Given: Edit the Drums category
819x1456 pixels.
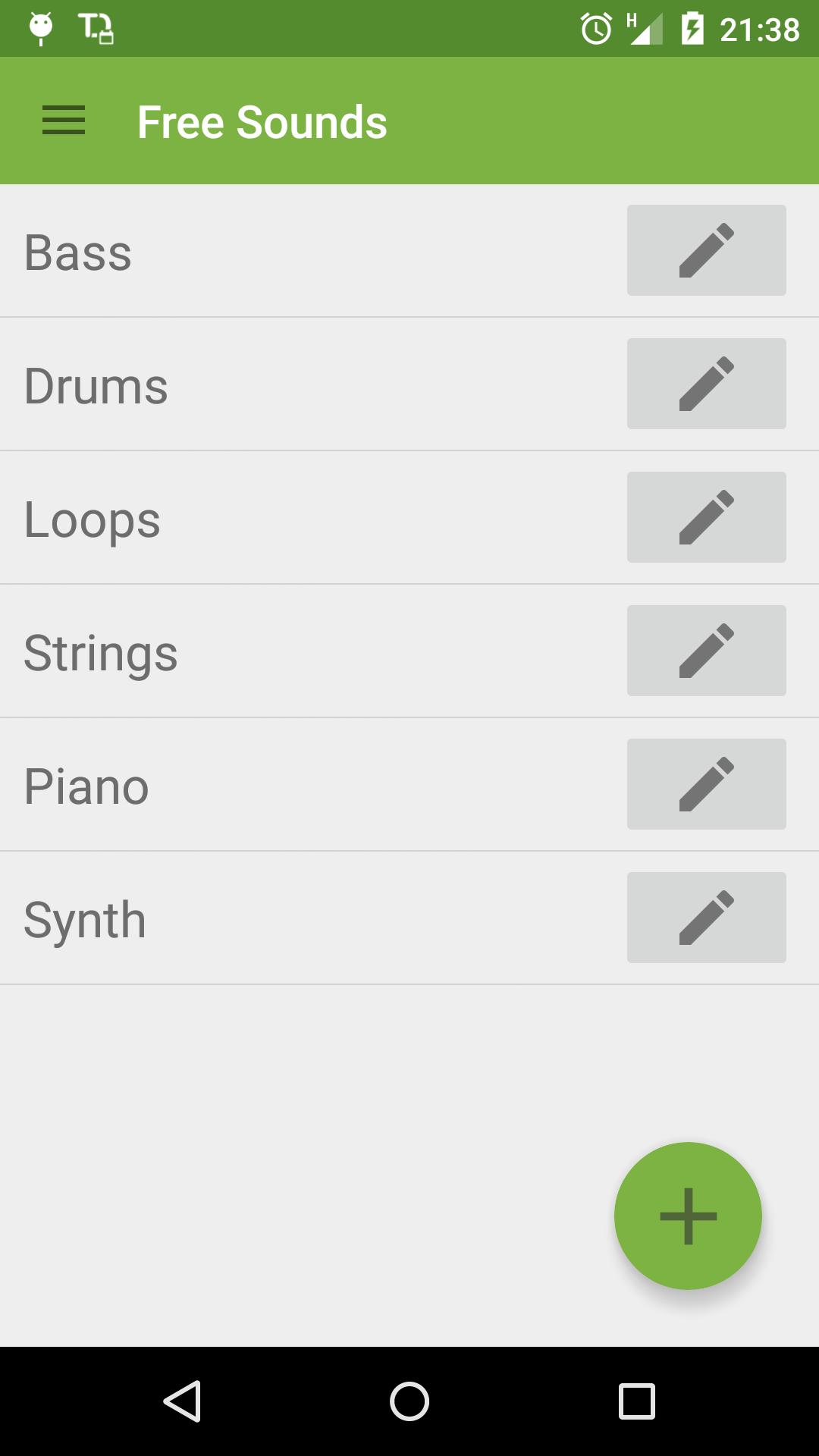Looking at the screenshot, I should pos(706,384).
